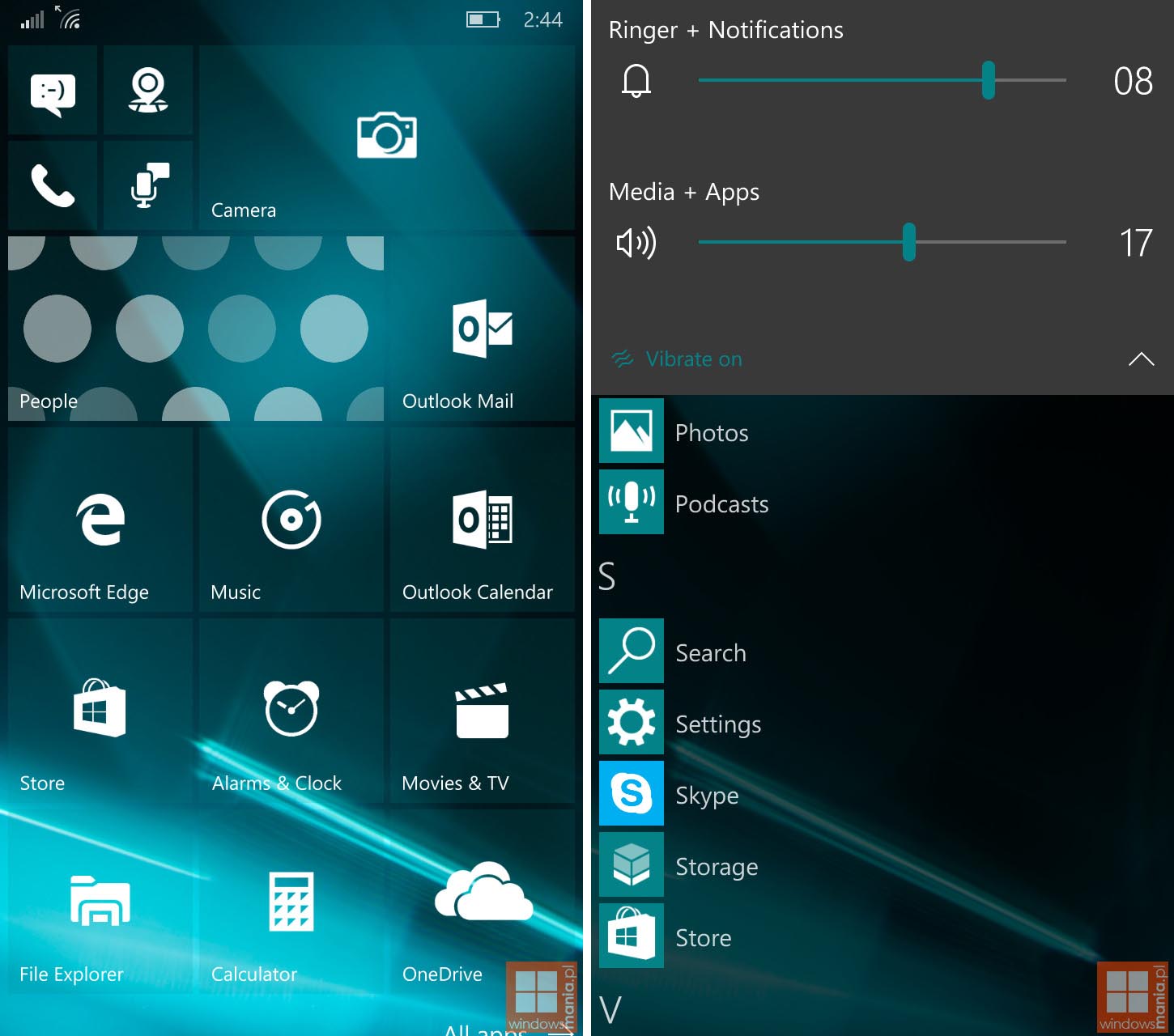This screenshot has height=1036, width=1174.
Task: Open the Maps tile on Start screen
Action: coord(148,90)
